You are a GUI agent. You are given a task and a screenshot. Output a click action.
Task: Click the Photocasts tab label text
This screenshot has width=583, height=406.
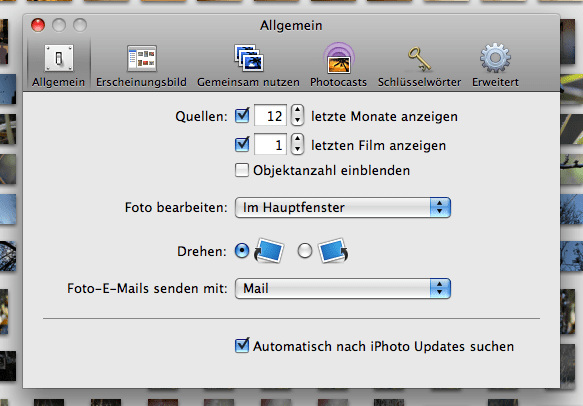tap(338, 82)
